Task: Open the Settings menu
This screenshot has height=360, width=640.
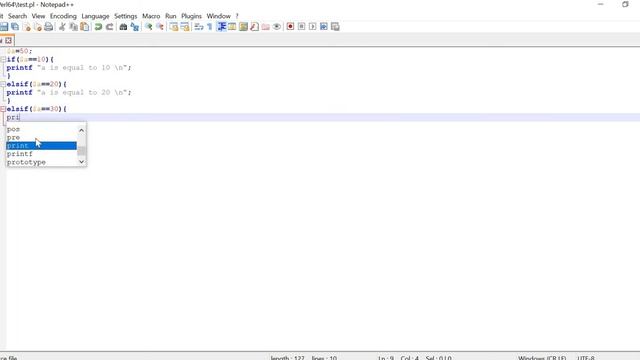Action: pyautogui.click(x=125, y=16)
